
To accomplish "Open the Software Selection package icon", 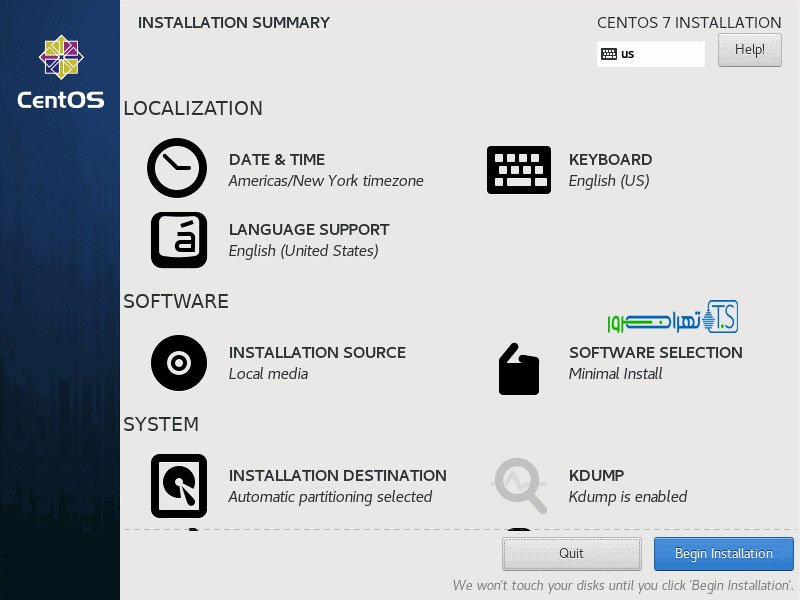I will (518, 369).
